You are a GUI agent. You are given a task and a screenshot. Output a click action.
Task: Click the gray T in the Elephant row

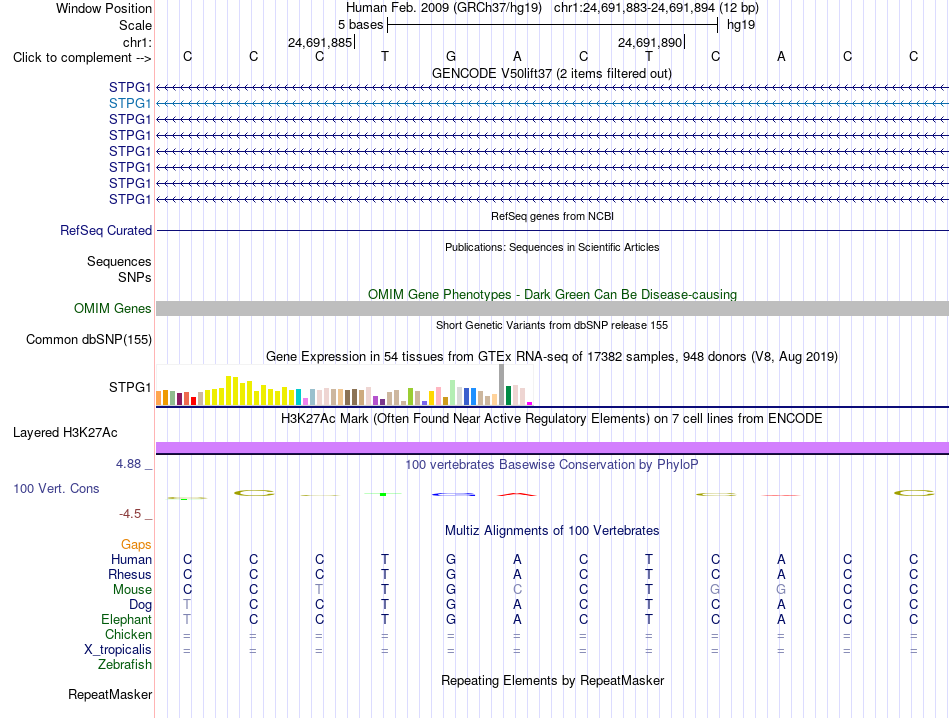pyautogui.click(x=187, y=619)
